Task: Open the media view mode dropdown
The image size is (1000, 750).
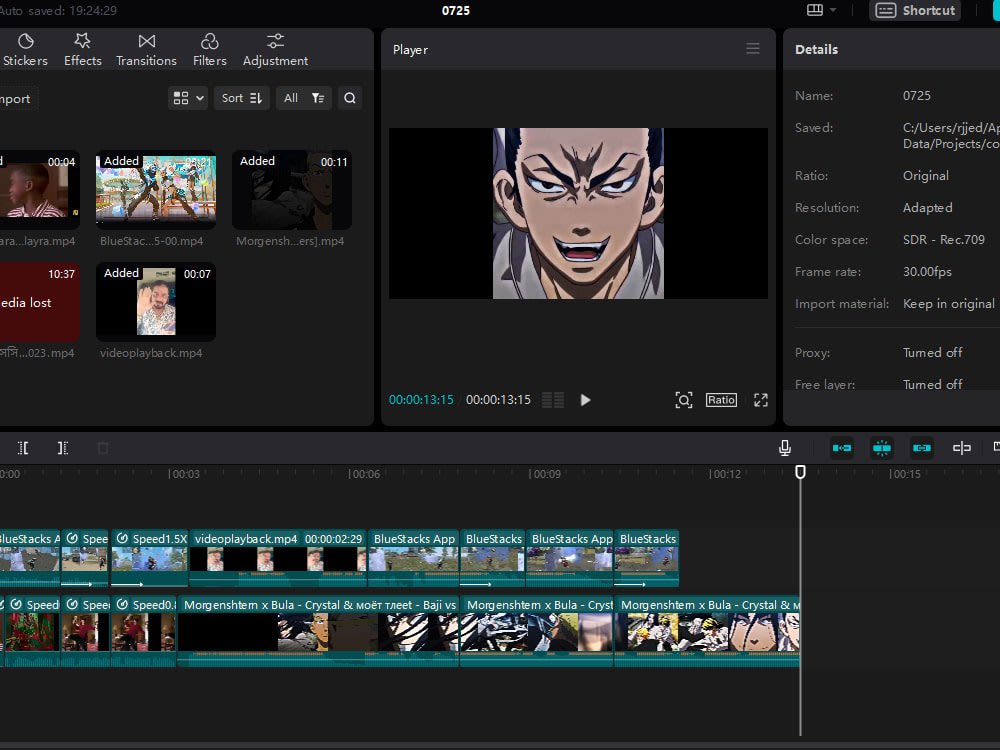Action: 188,98
